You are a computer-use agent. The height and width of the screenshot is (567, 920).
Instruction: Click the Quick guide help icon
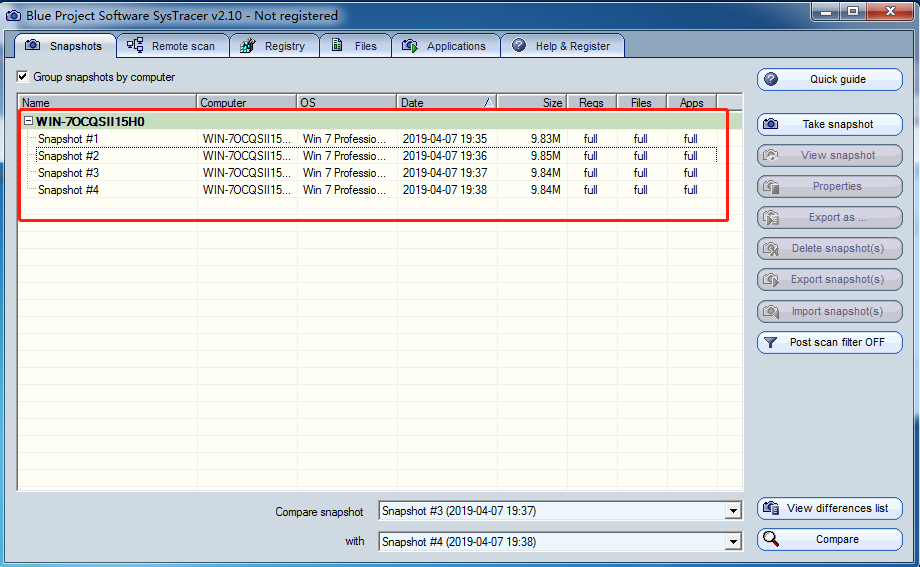point(771,79)
